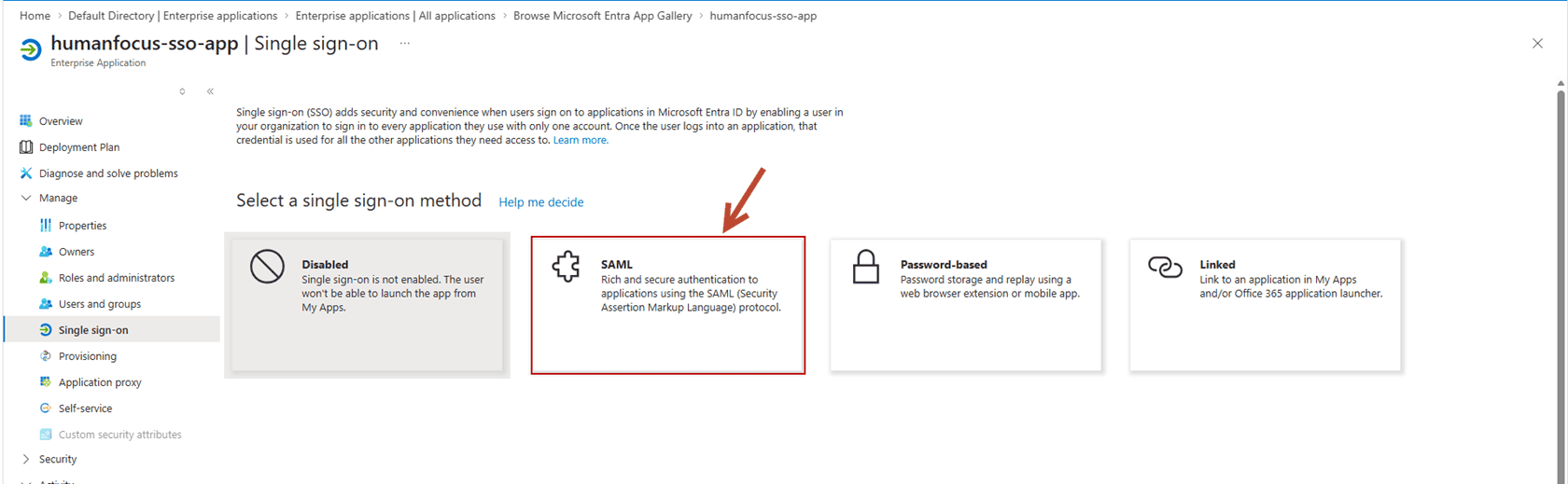Collapse the sidebar with double chevron
The height and width of the screenshot is (484, 1568).
pos(210,91)
